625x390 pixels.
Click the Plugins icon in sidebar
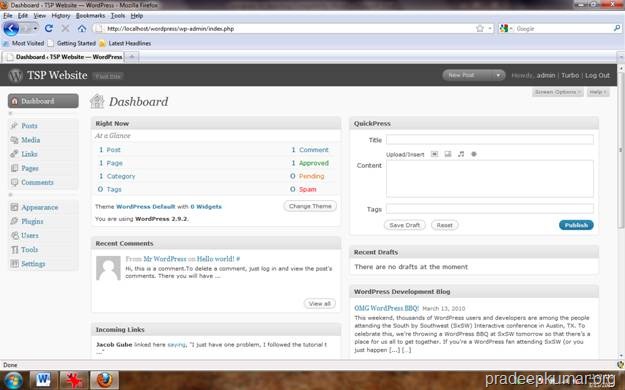pos(14,221)
